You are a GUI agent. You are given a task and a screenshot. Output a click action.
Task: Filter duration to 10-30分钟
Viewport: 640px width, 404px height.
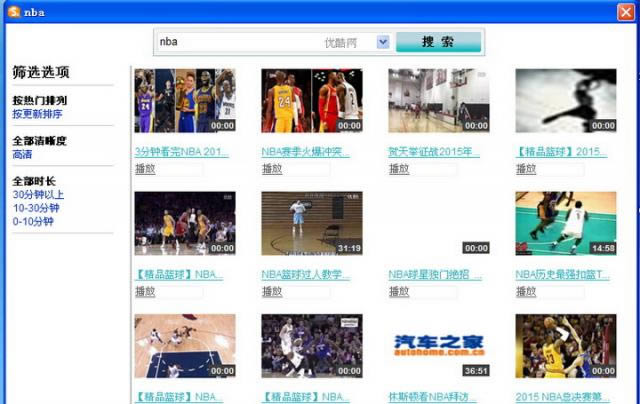(x=35, y=208)
